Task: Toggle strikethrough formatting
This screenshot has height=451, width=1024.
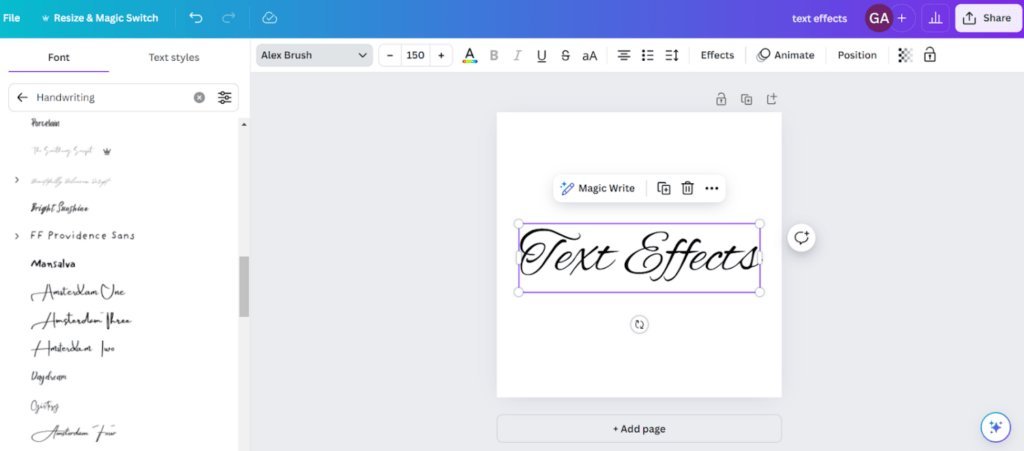Action: pos(566,55)
